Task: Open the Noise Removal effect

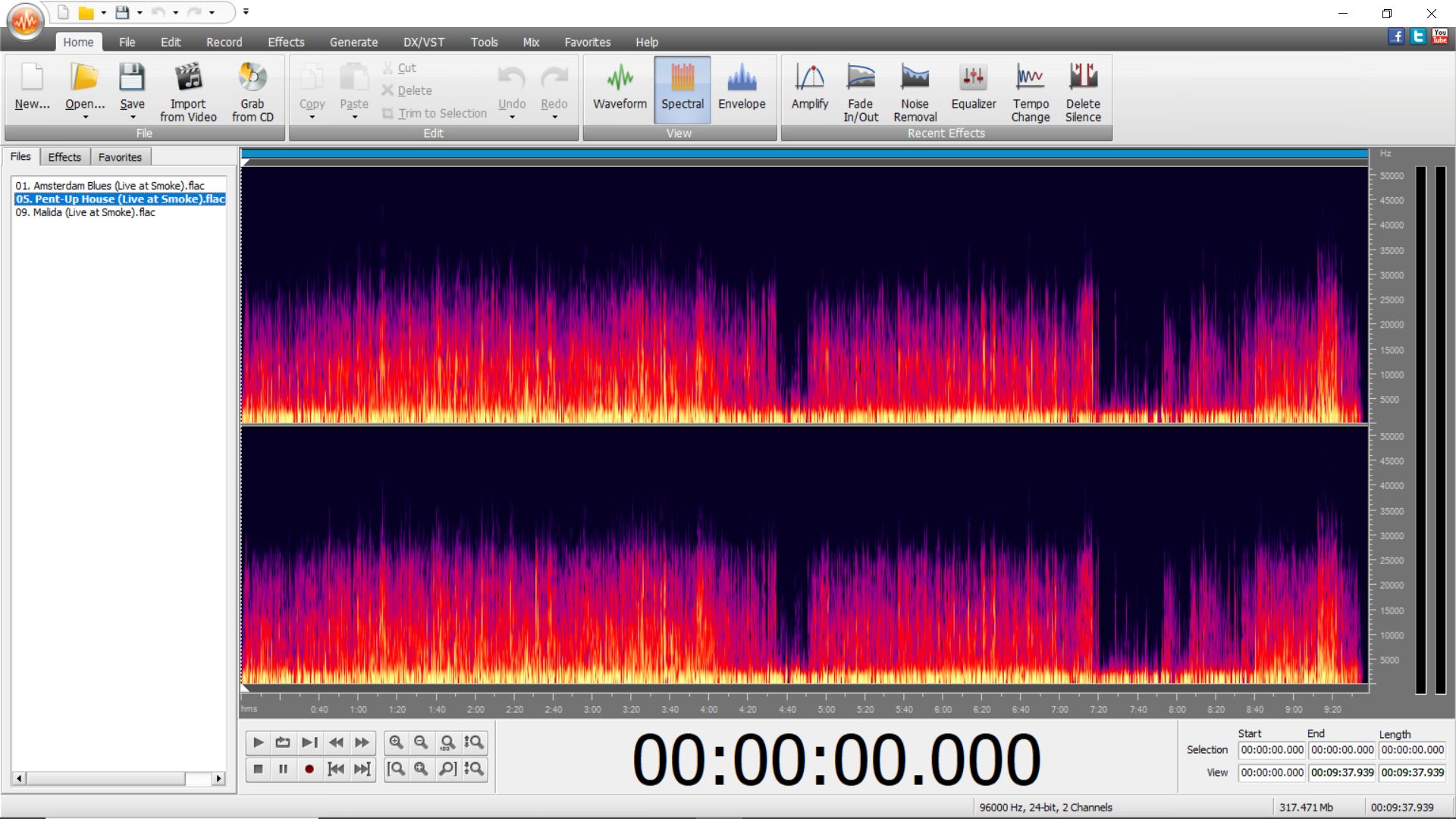Action: [x=915, y=92]
